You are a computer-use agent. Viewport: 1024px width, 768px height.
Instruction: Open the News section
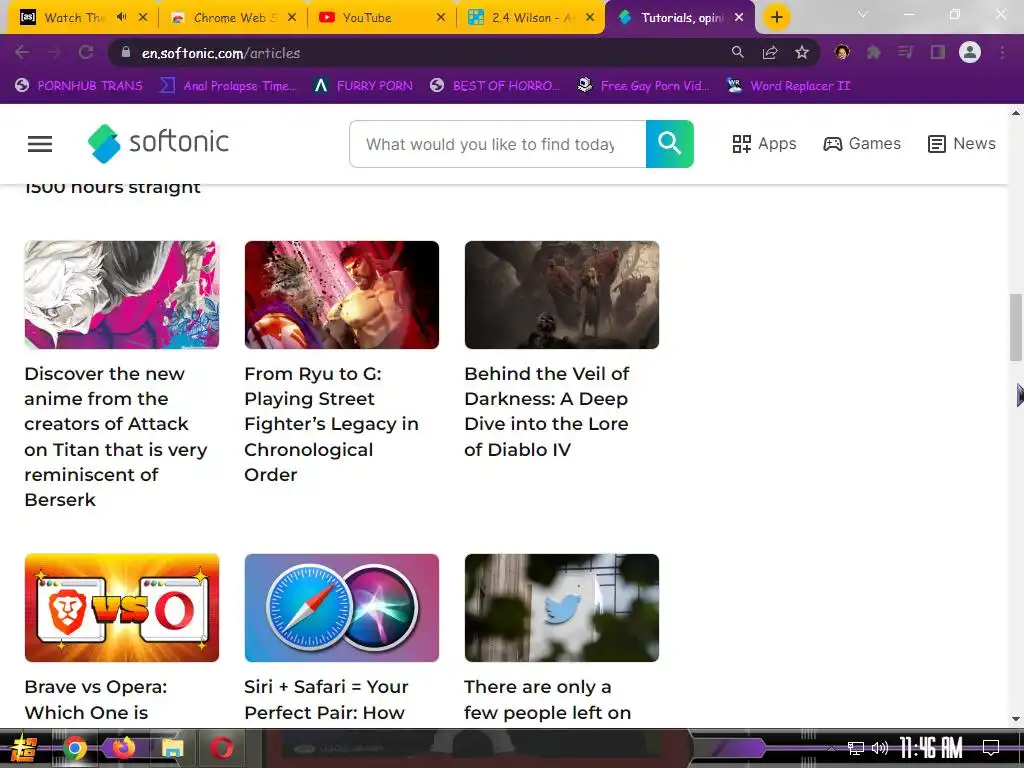pyautogui.click(x=961, y=144)
